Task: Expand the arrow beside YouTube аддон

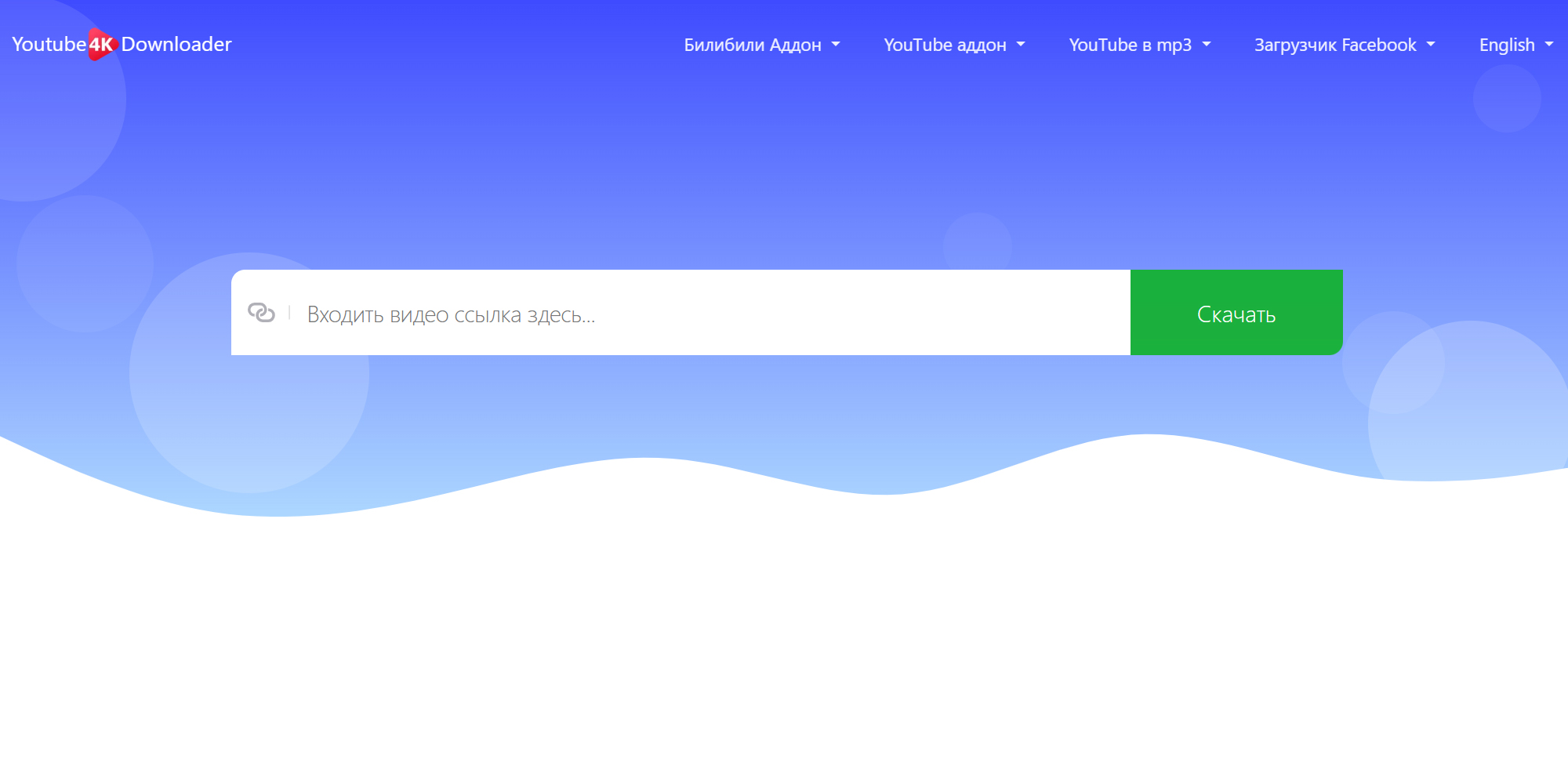Action: (1021, 45)
